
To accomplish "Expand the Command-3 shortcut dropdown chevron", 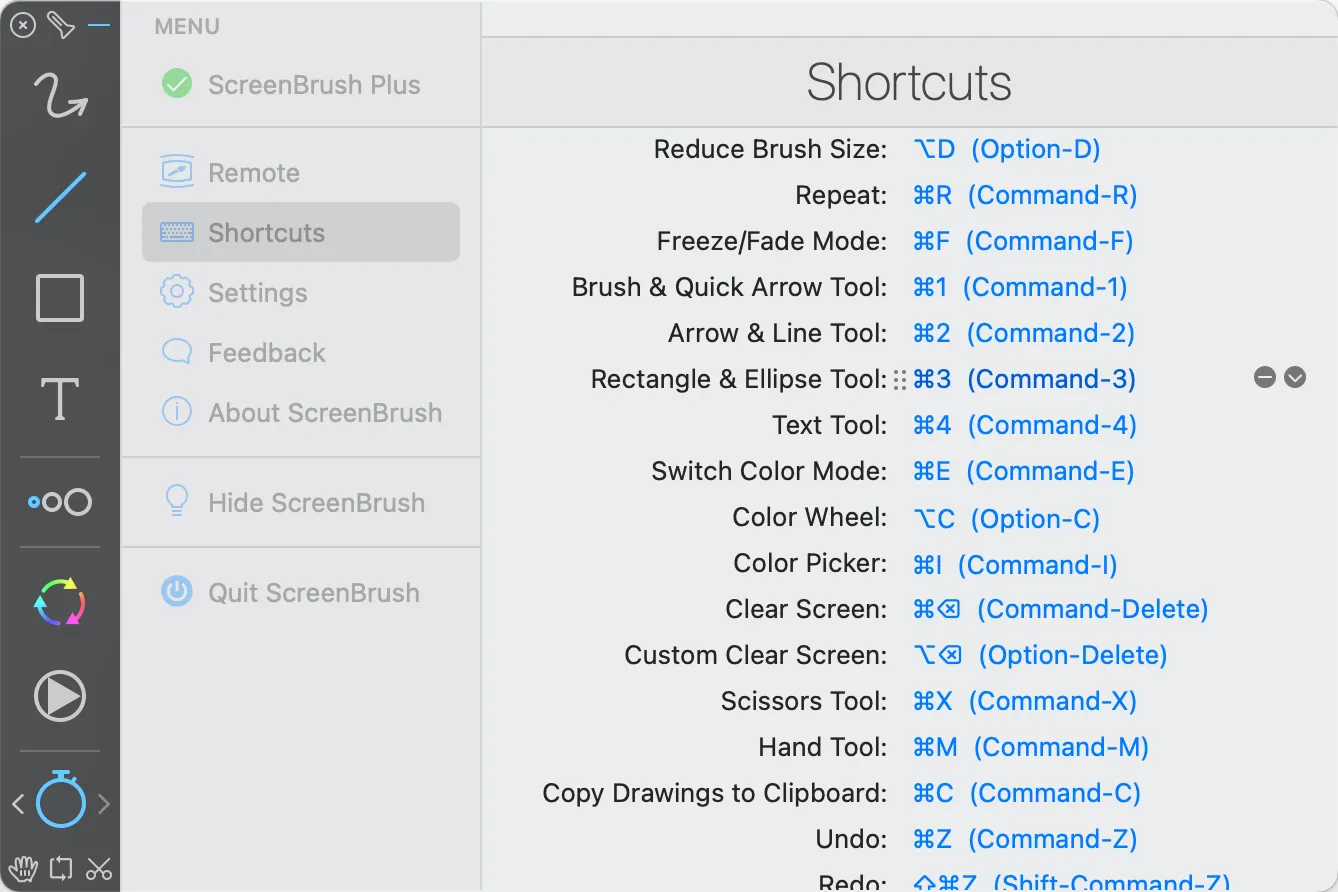I will (1295, 378).
